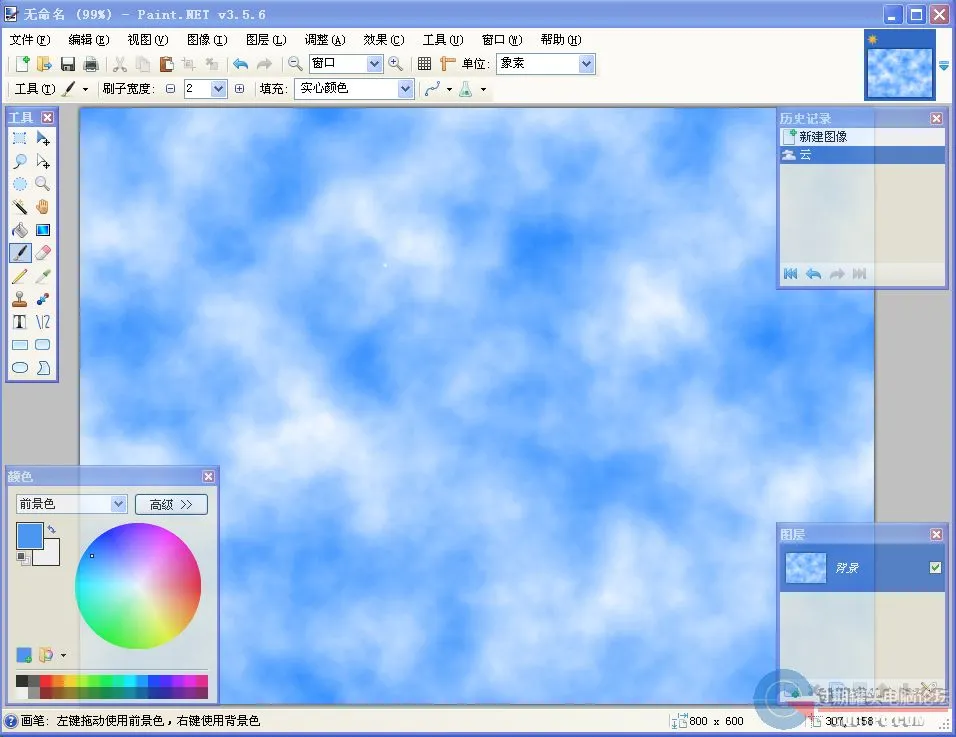
Task: Toggle the rulers display
Action: 447,64
